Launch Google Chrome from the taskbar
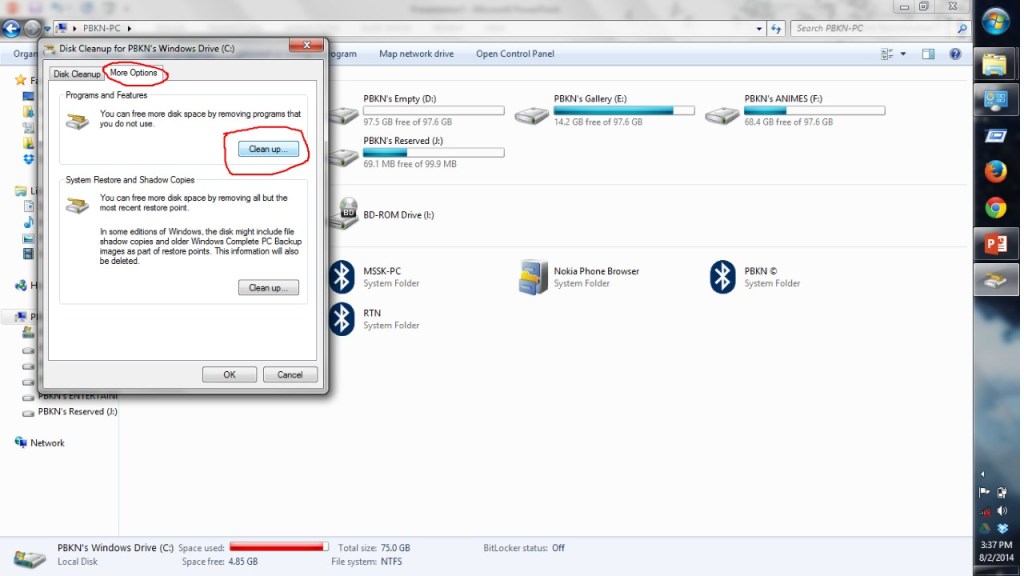This screenshot has height=576, width=1024. 995,208
